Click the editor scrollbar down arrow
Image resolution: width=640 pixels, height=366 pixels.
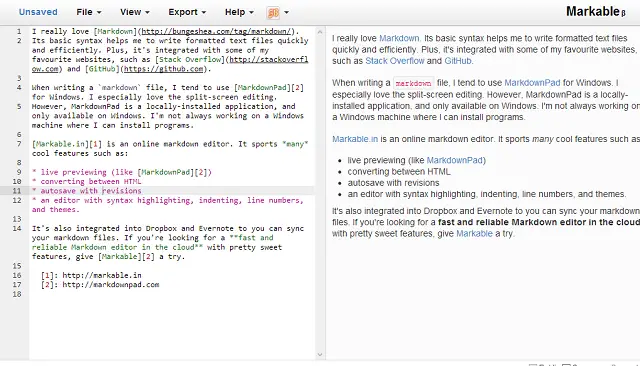(320, 355)
